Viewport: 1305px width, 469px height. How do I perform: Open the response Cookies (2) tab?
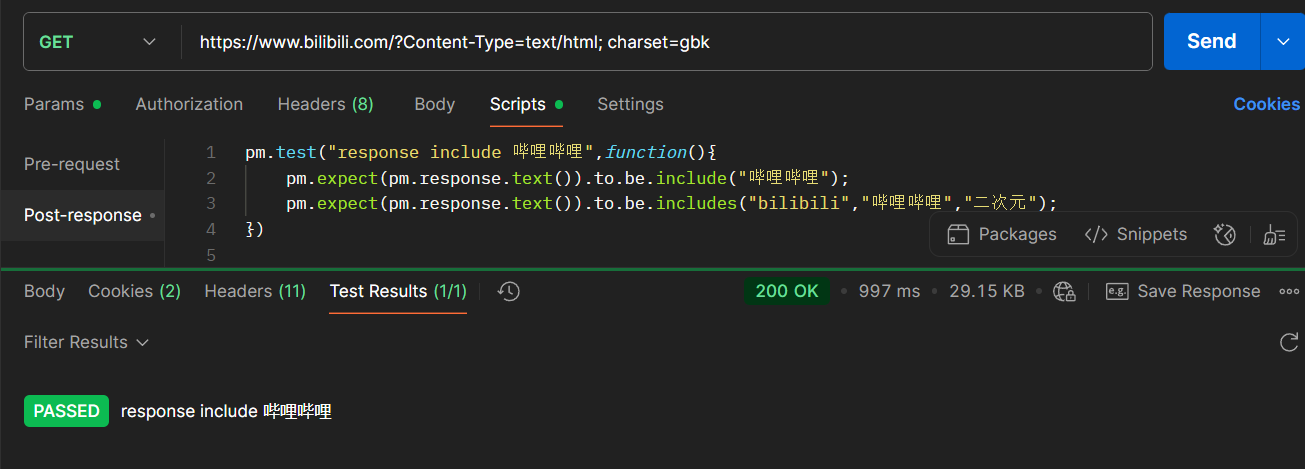coord(134,291)
